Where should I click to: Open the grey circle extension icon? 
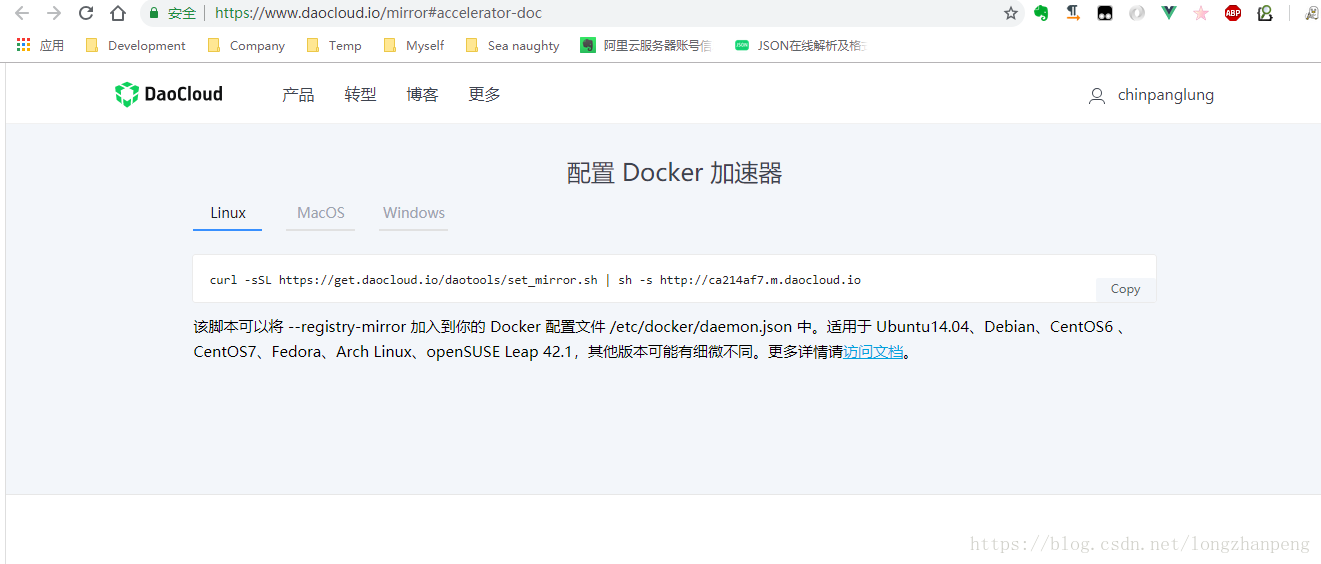point(1137,13)
